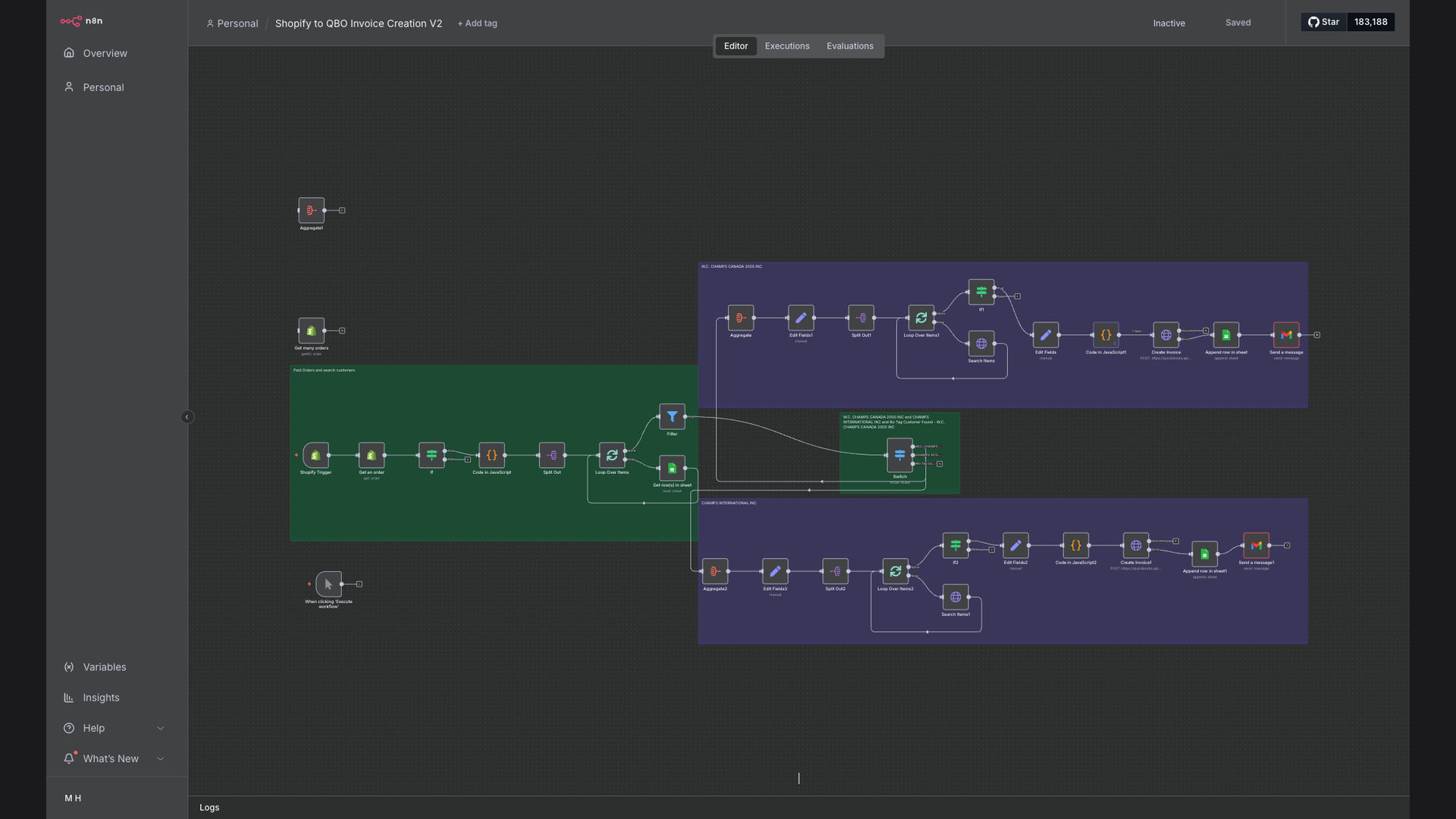Click the + Add tag button
The image size is (1456, 819).
coord(478,24)
